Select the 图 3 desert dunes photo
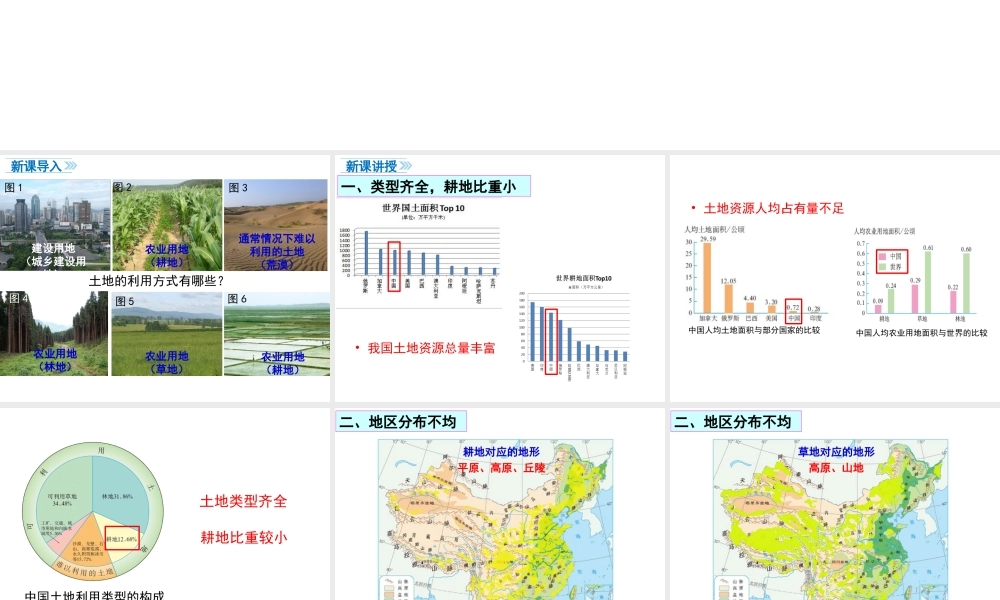 (276, 224)
